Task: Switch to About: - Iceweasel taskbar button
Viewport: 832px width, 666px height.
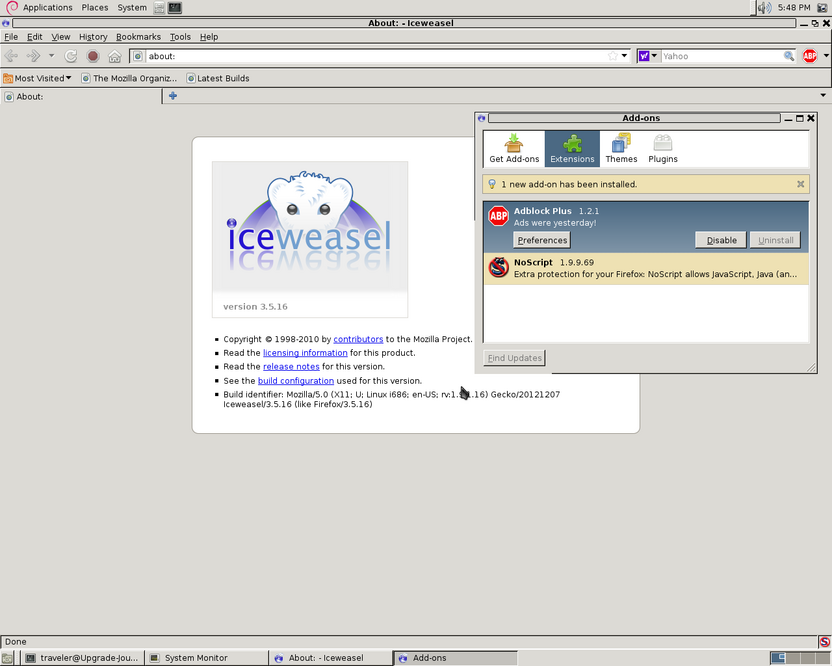Action: pos(330,658)
